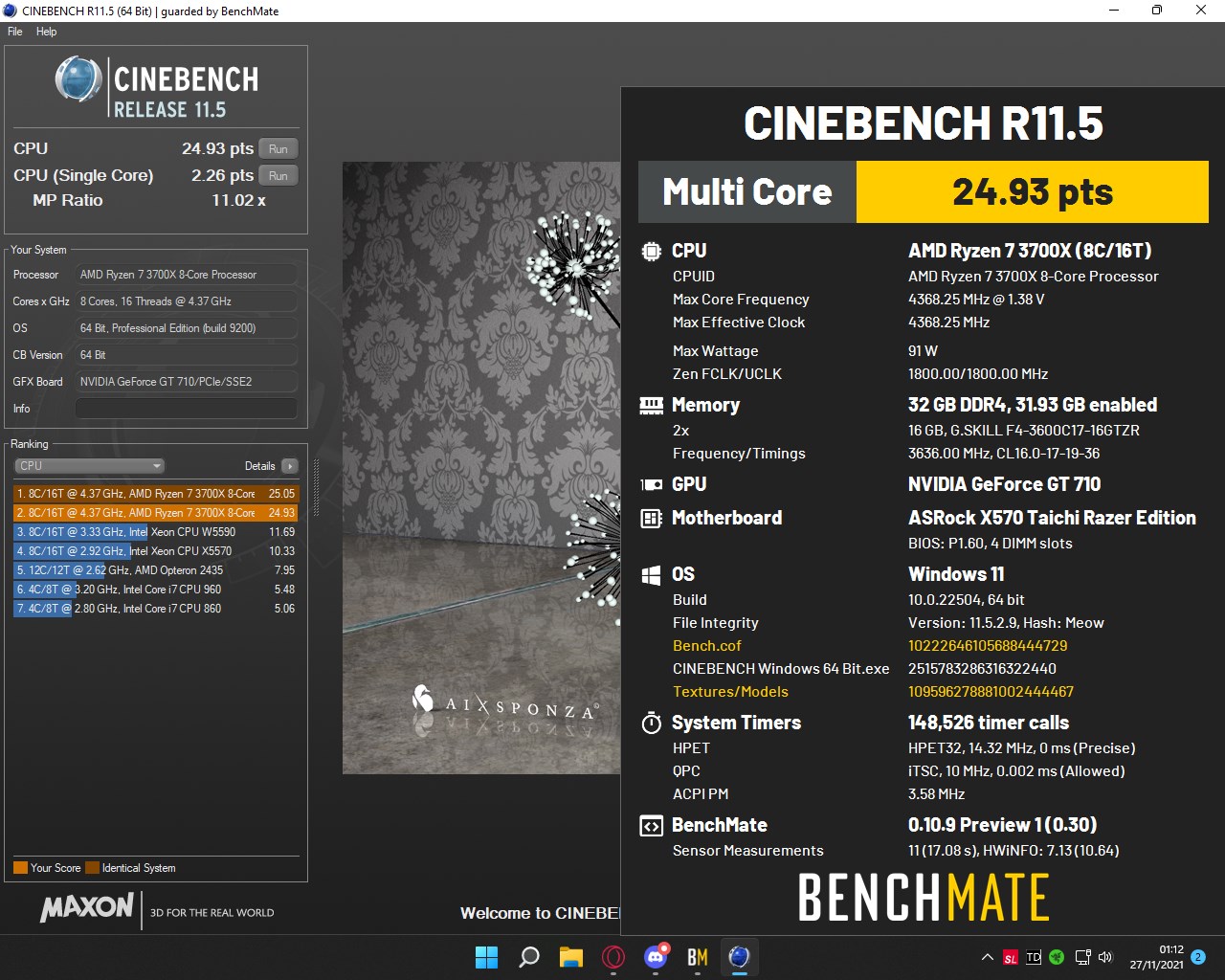Click the red SL tray icon
Screen dimensions: 1225x980
1011,957
